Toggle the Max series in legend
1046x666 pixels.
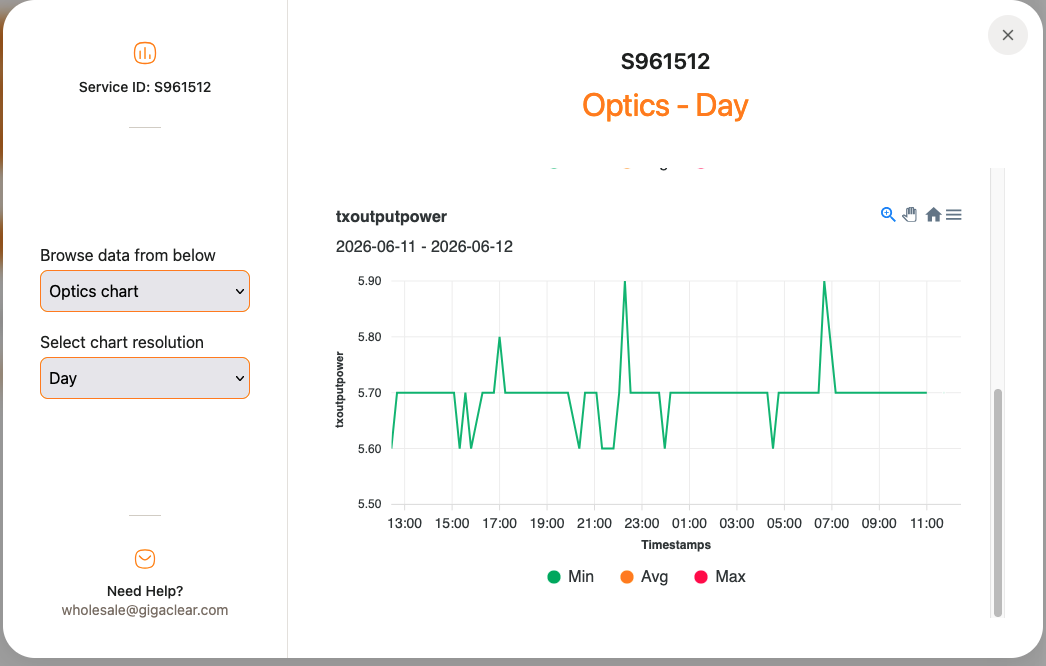720,577
